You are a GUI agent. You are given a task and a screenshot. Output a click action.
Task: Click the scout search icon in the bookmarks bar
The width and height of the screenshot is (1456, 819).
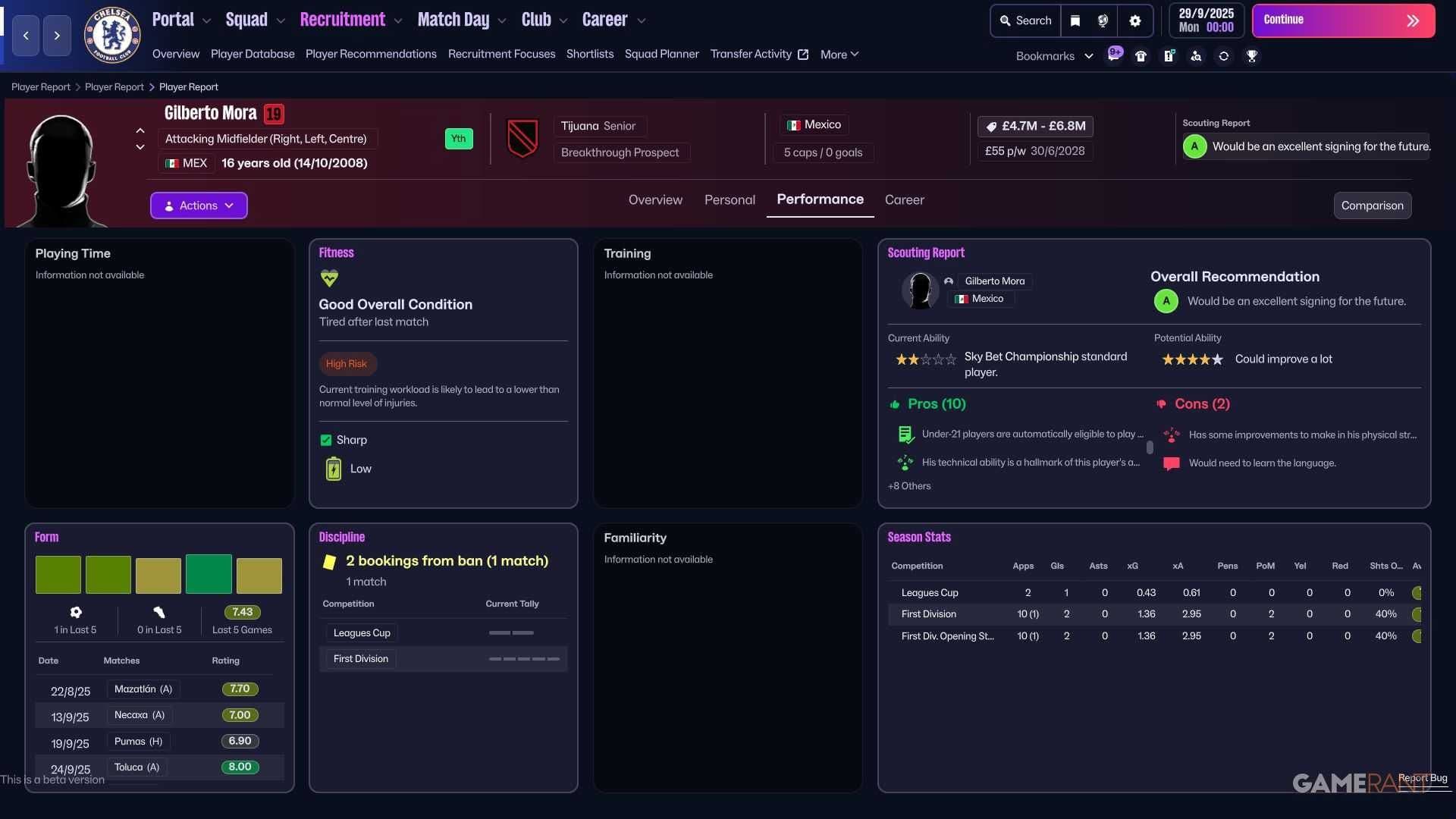[x=1196, y=56]
